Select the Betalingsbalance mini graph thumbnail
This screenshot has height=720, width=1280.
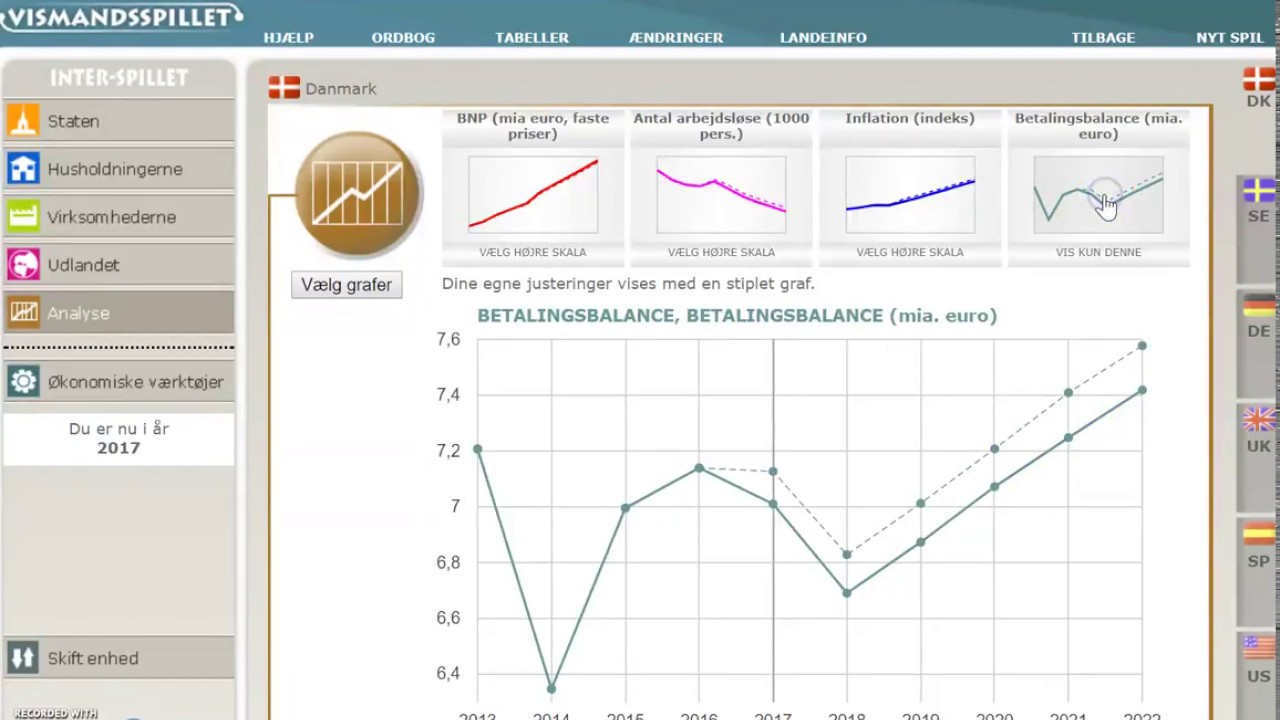click(1098, 194)
